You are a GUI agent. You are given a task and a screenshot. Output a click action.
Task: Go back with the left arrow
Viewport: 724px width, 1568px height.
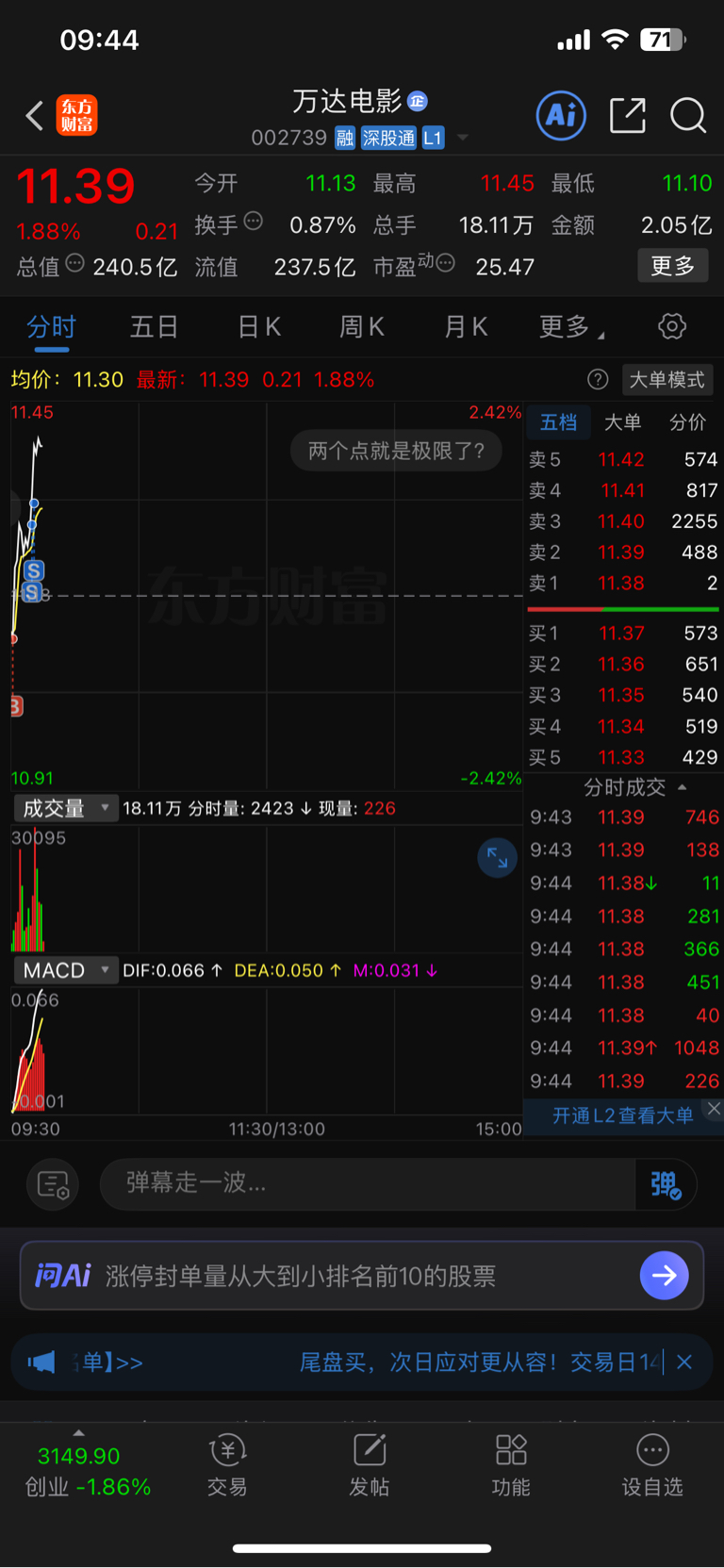[x=35, y=116]
